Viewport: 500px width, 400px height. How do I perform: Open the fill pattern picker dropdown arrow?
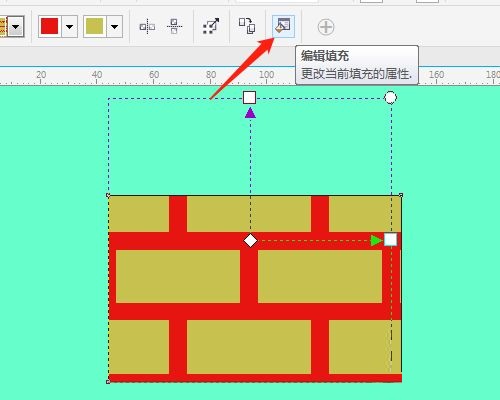16,26
